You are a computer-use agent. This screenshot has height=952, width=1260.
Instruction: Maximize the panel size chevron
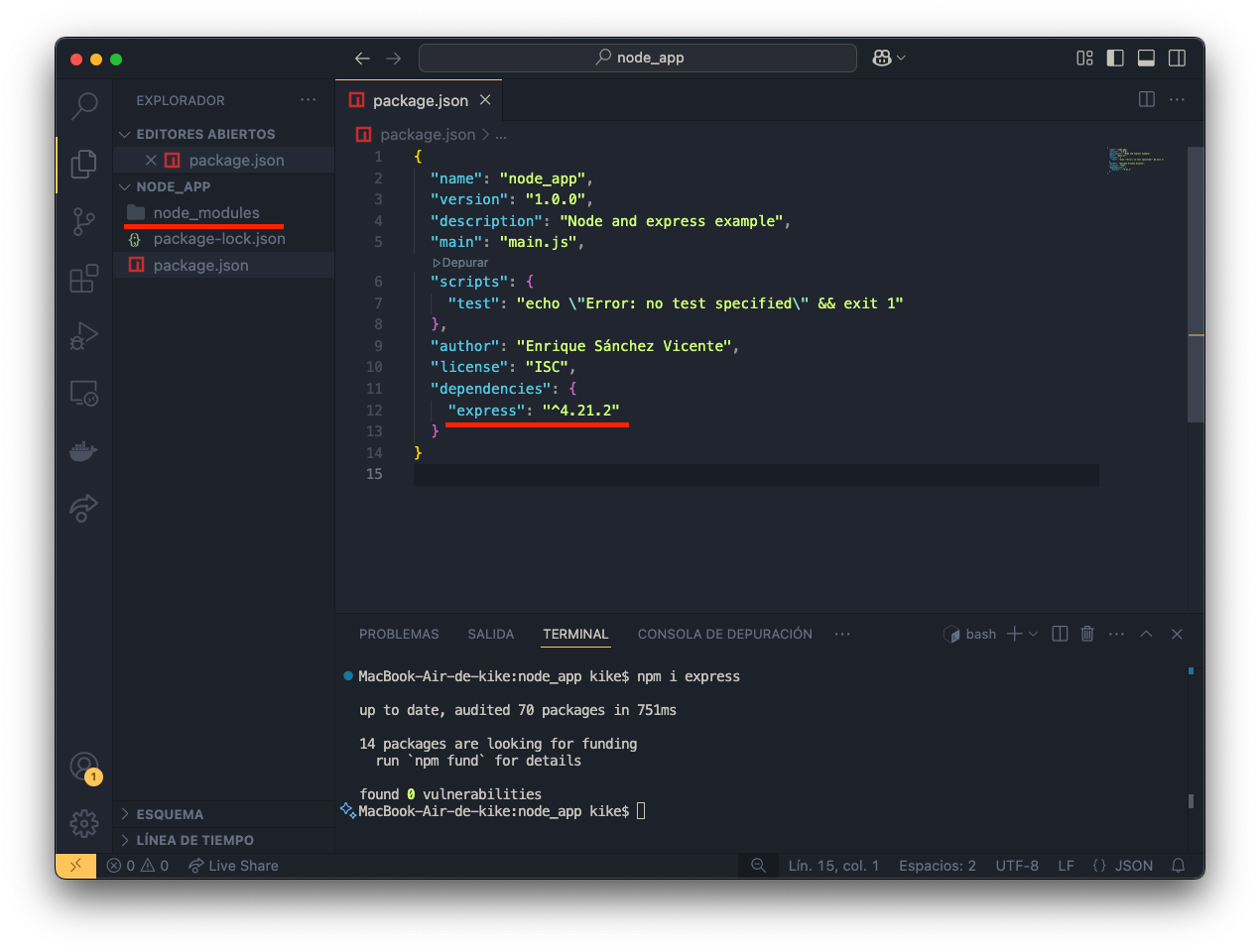(x=1146, y=634)
